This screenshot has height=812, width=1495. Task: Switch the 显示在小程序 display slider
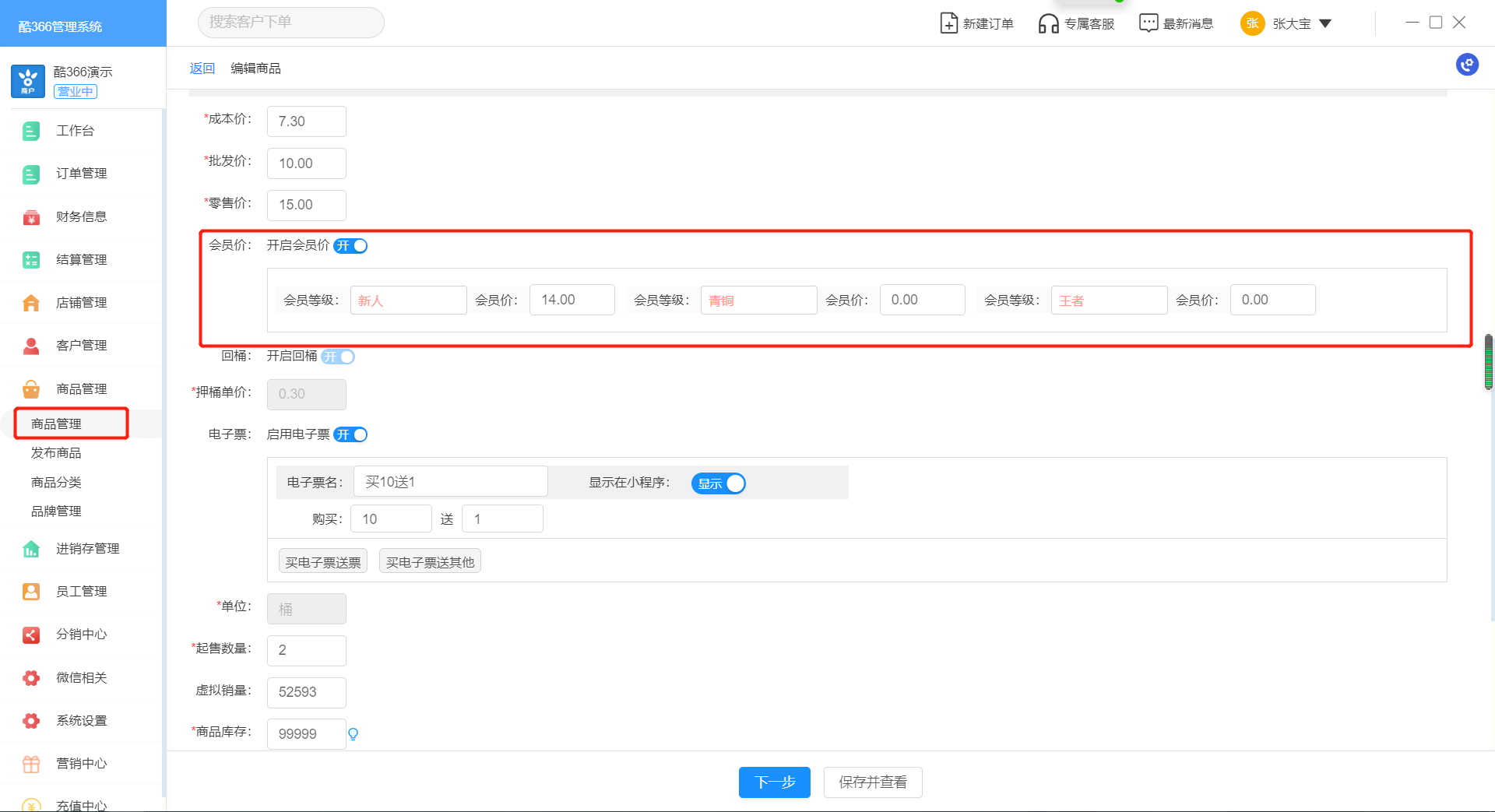pyautogui.click(x=718, y=483)
